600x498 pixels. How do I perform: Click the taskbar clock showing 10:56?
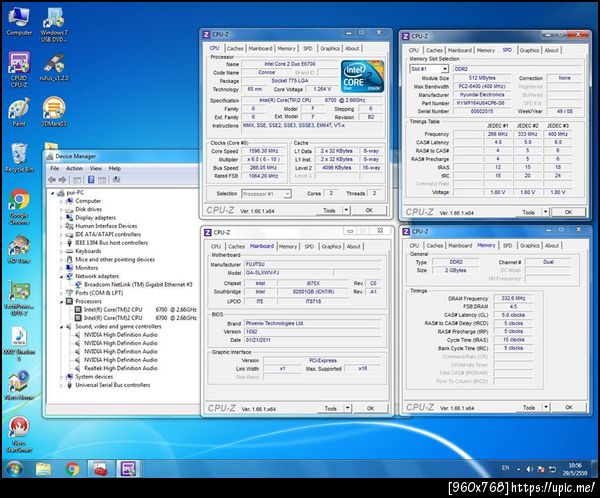click(575, 469)
